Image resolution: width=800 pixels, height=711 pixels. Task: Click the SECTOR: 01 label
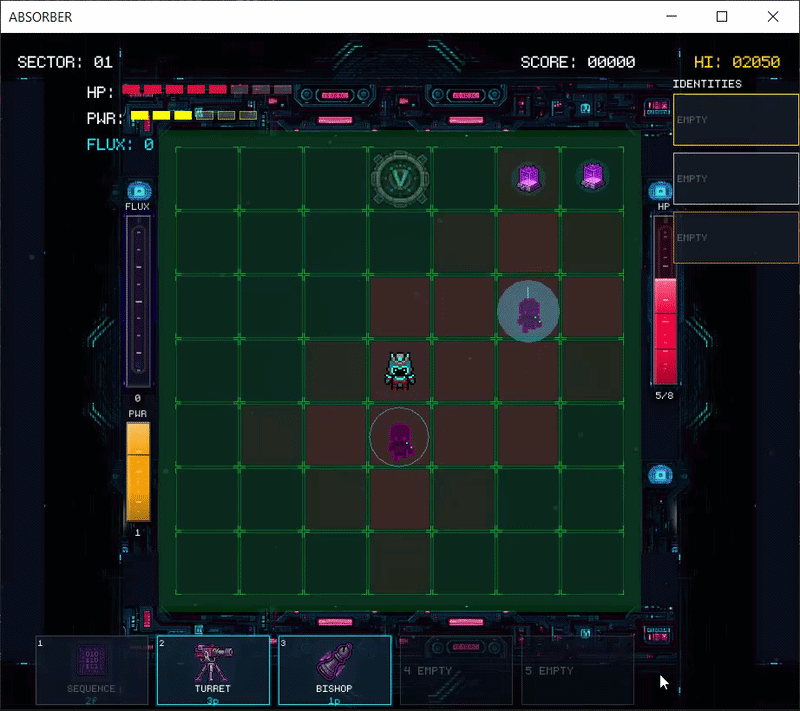[65, 62]
